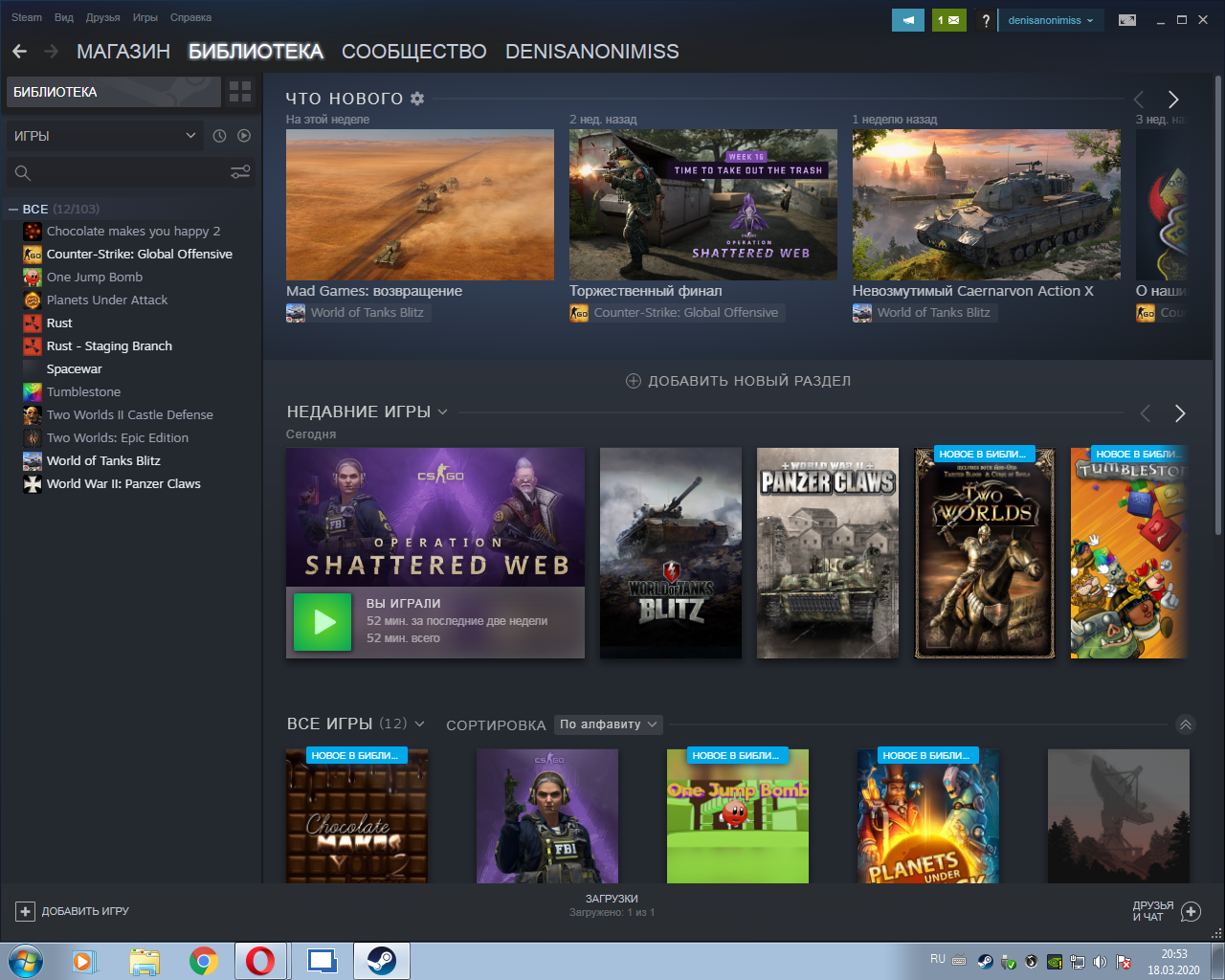
Task: Open Невозмутимый Caernarvon Action X news thumbnail
Action: tap(987, 205)
